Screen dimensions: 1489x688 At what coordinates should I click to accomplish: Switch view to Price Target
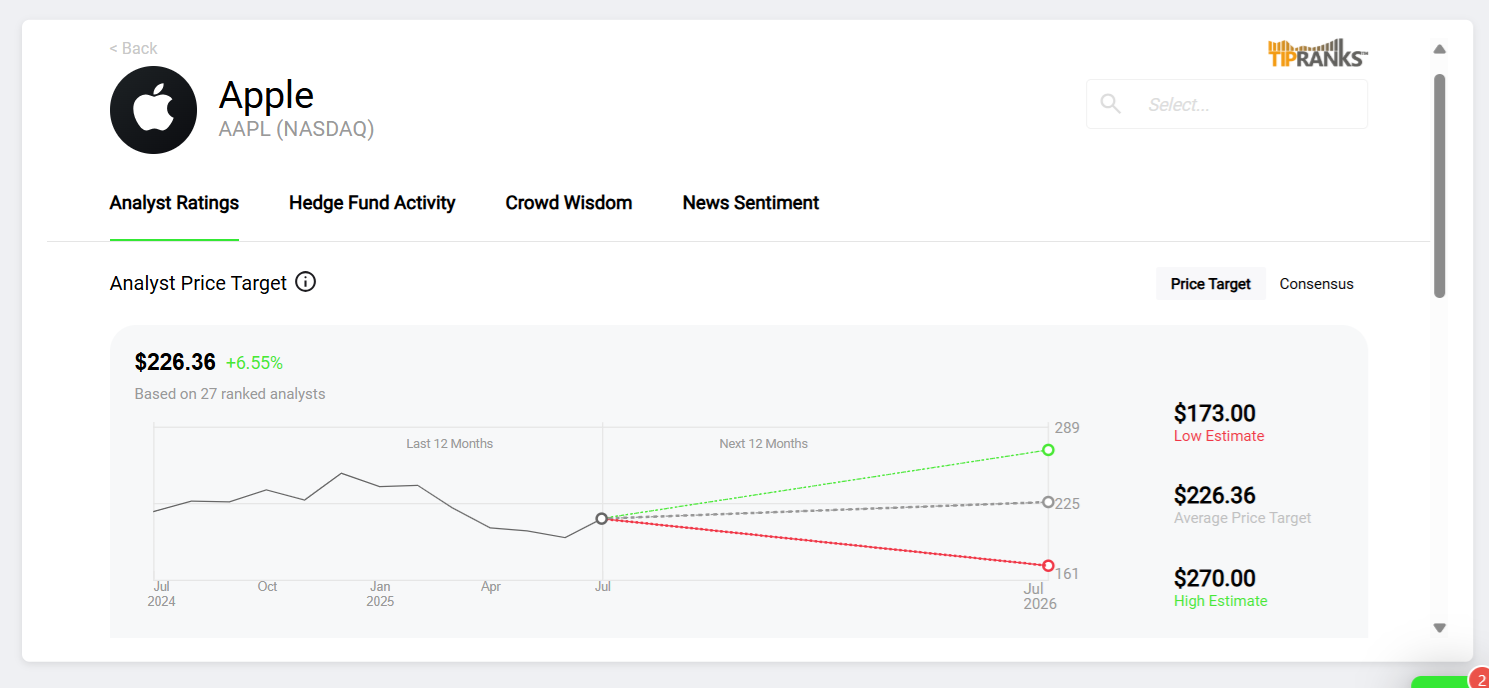coord(1210,284)
